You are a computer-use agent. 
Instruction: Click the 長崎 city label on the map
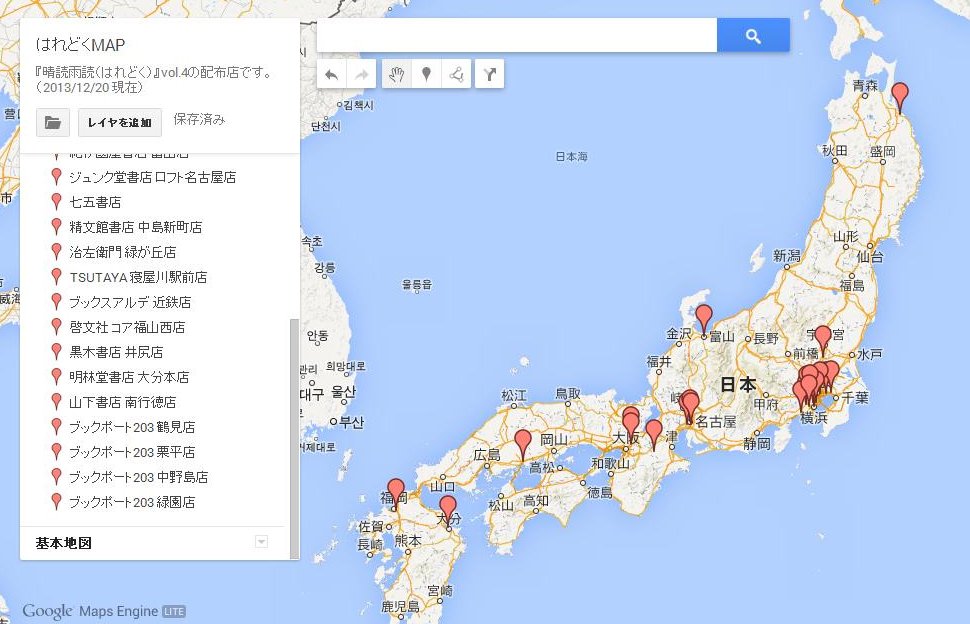click(x=370, y=545)
